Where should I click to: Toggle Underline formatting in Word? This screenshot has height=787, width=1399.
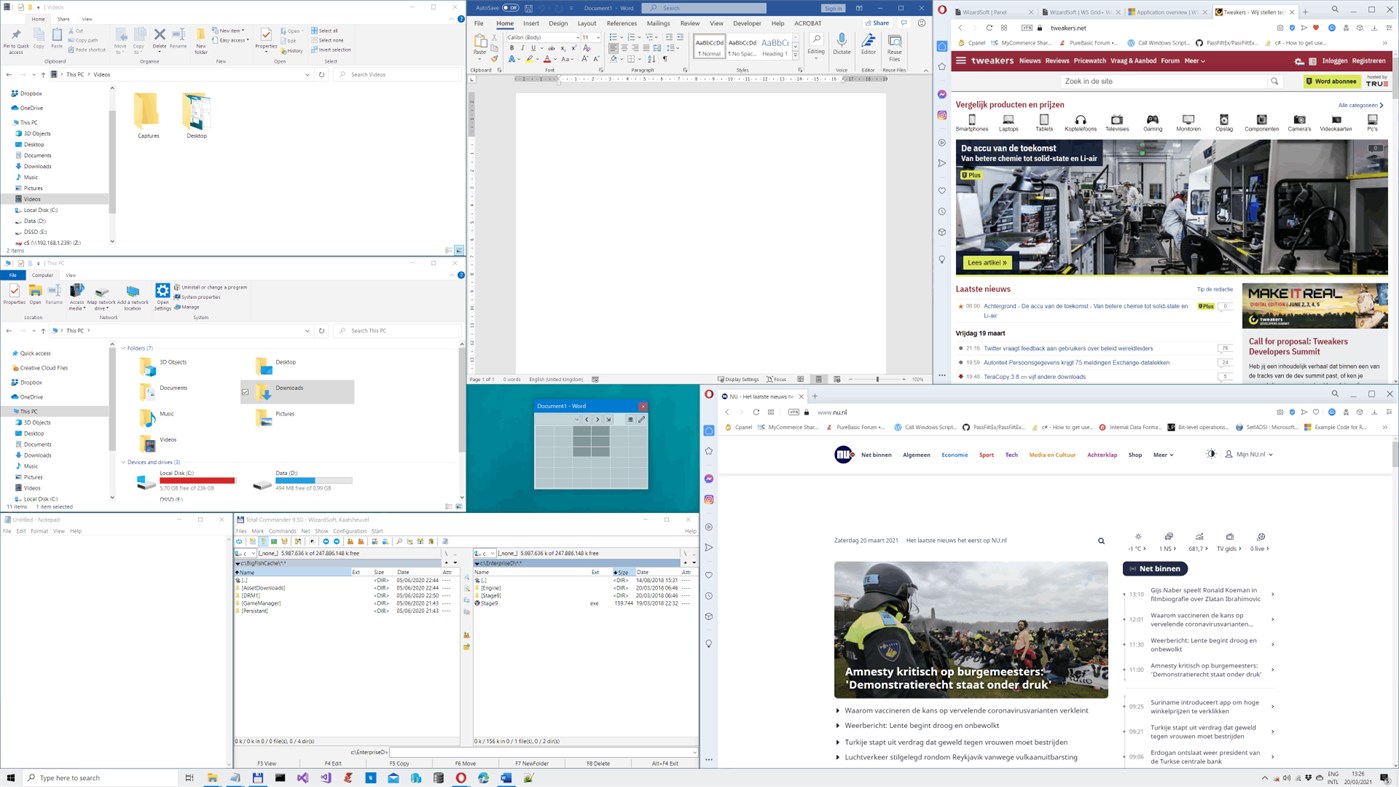[x=532, y=48]
